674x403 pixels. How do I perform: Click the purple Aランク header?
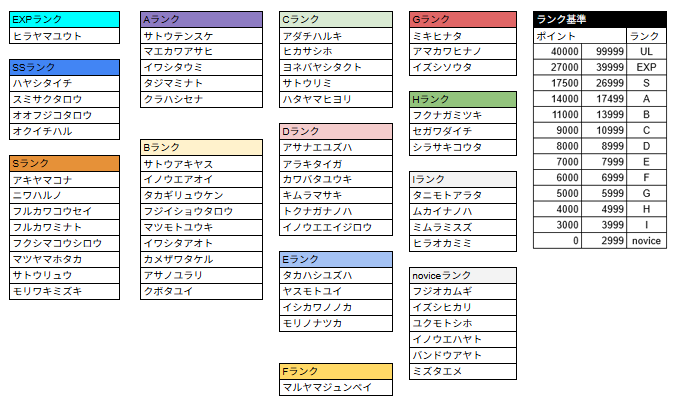click(x=201, y=20)
